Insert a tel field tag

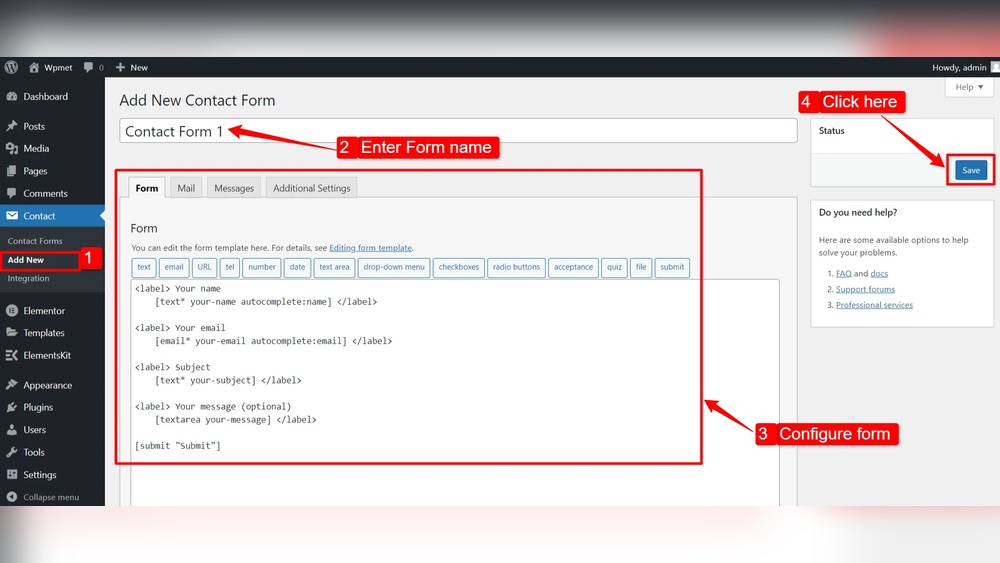pos(230,267)
